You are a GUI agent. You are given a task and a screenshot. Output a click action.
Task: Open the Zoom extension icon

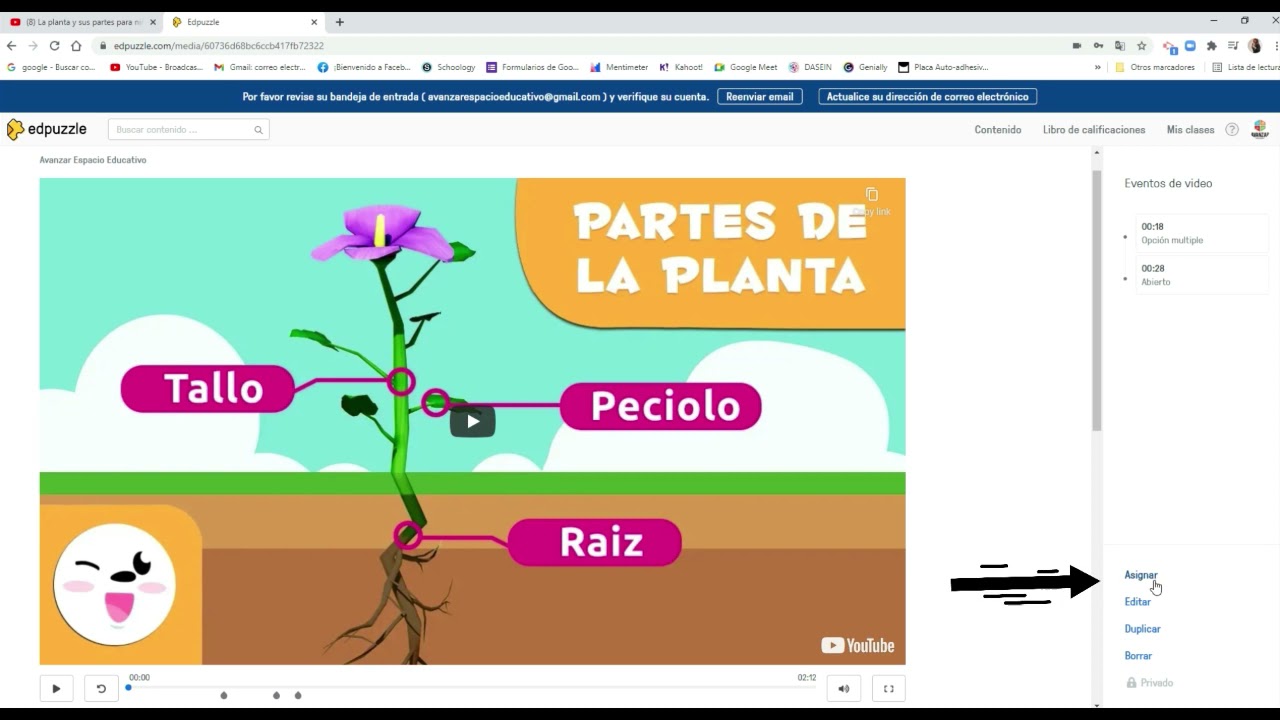coord(1190,45)
